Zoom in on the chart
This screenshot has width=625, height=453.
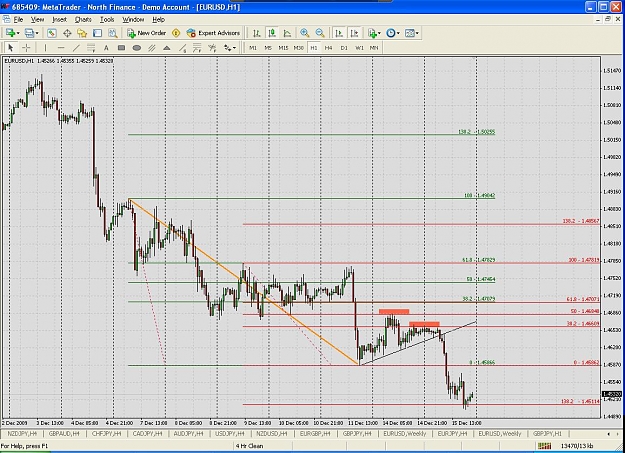(x=305, y=33)
